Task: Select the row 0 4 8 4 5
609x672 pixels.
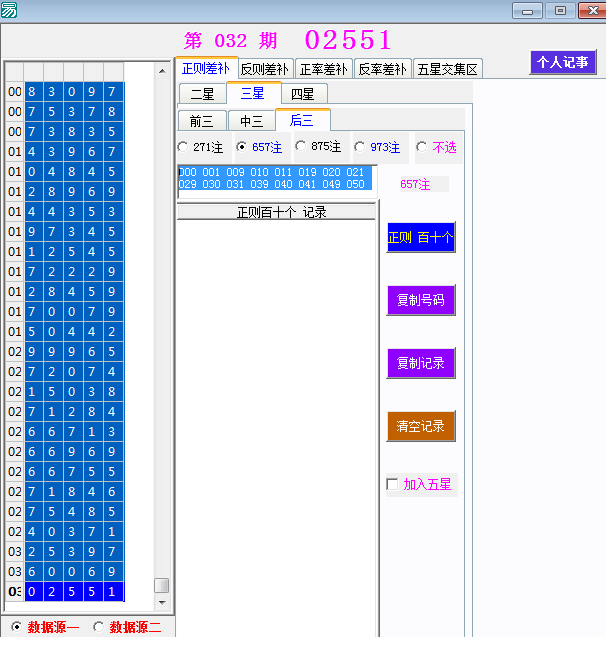Action: [x=65, y=171]
